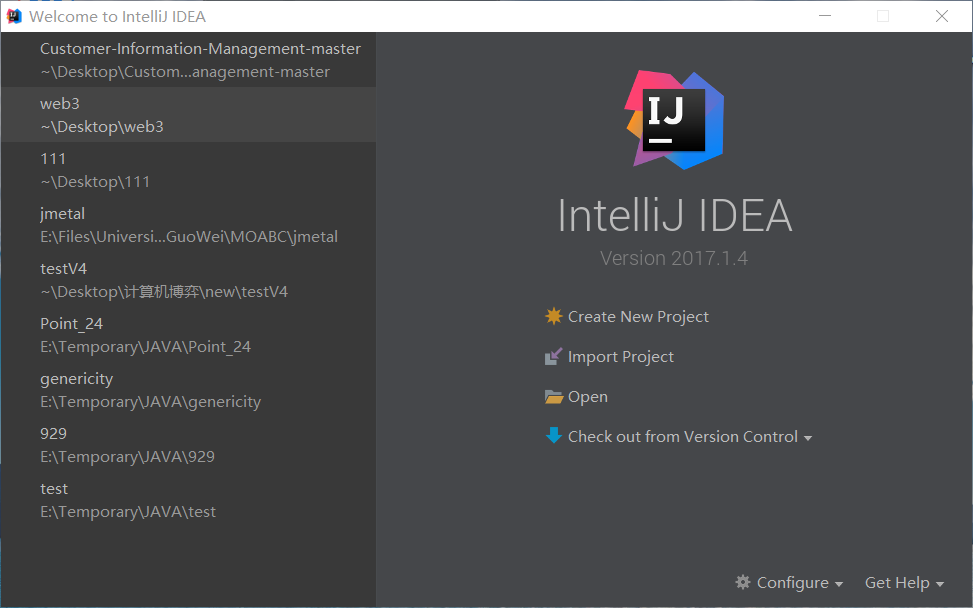Viewport: 973px width, 608px height.
Task: Open recent project 111
Action: [x=189, y=170]
